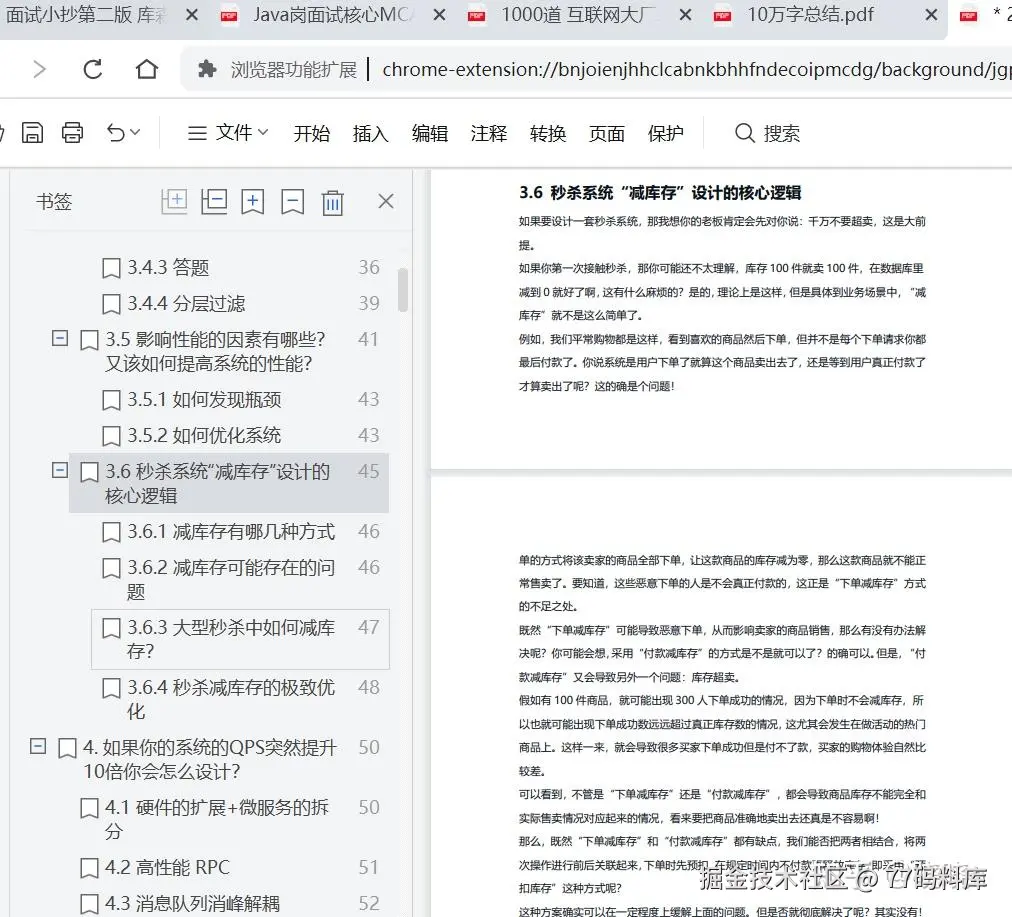Delete bookmark with the trash icon
Viewport: 1012px width, 917px height.
332,203
